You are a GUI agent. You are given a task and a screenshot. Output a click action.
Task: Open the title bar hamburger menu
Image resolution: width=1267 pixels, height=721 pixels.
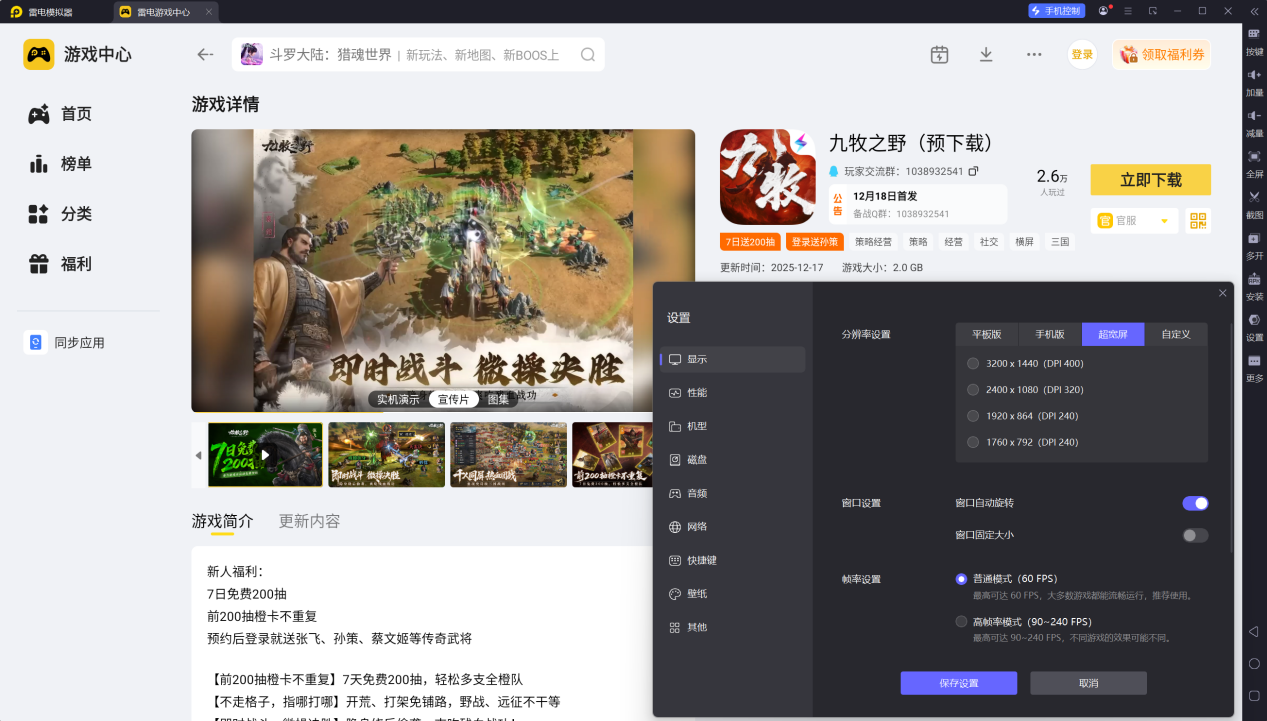1128,11
